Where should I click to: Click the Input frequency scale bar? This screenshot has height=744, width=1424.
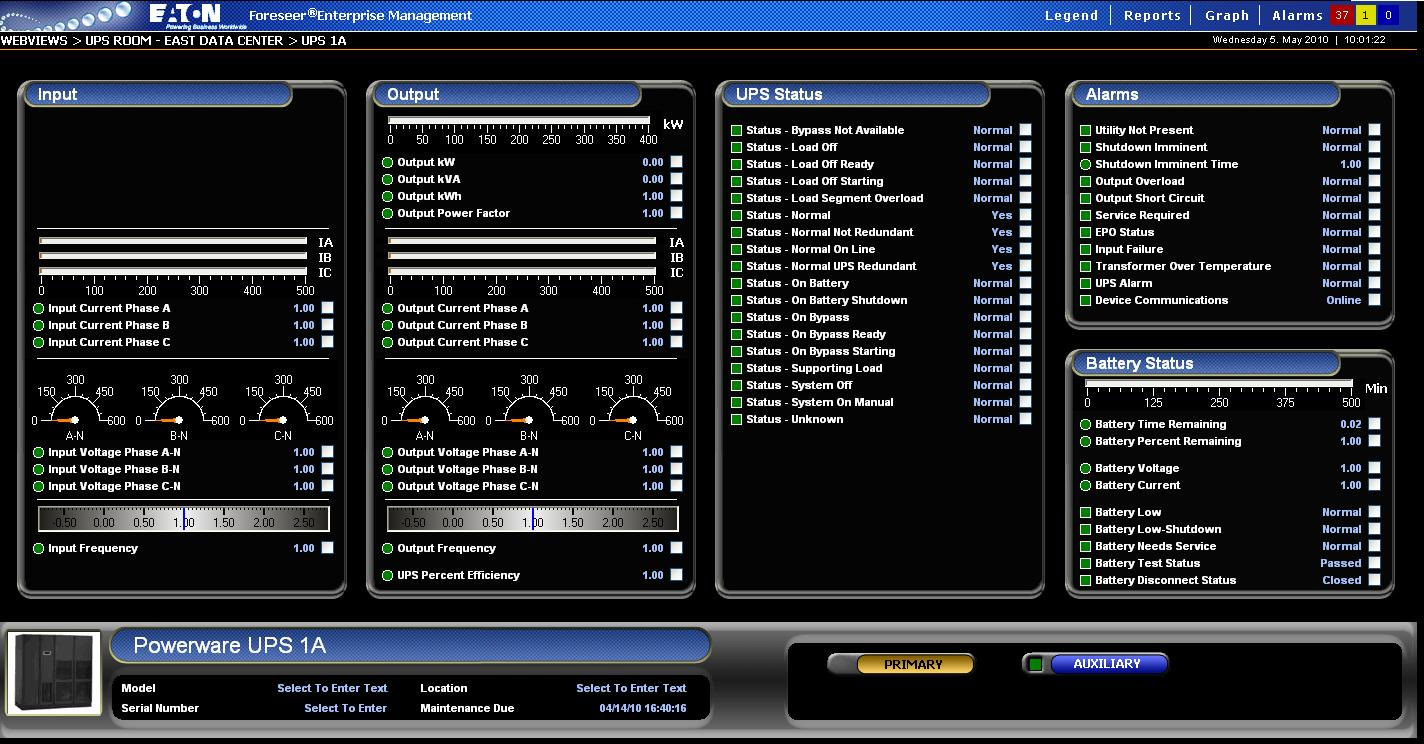pos(184,519)
